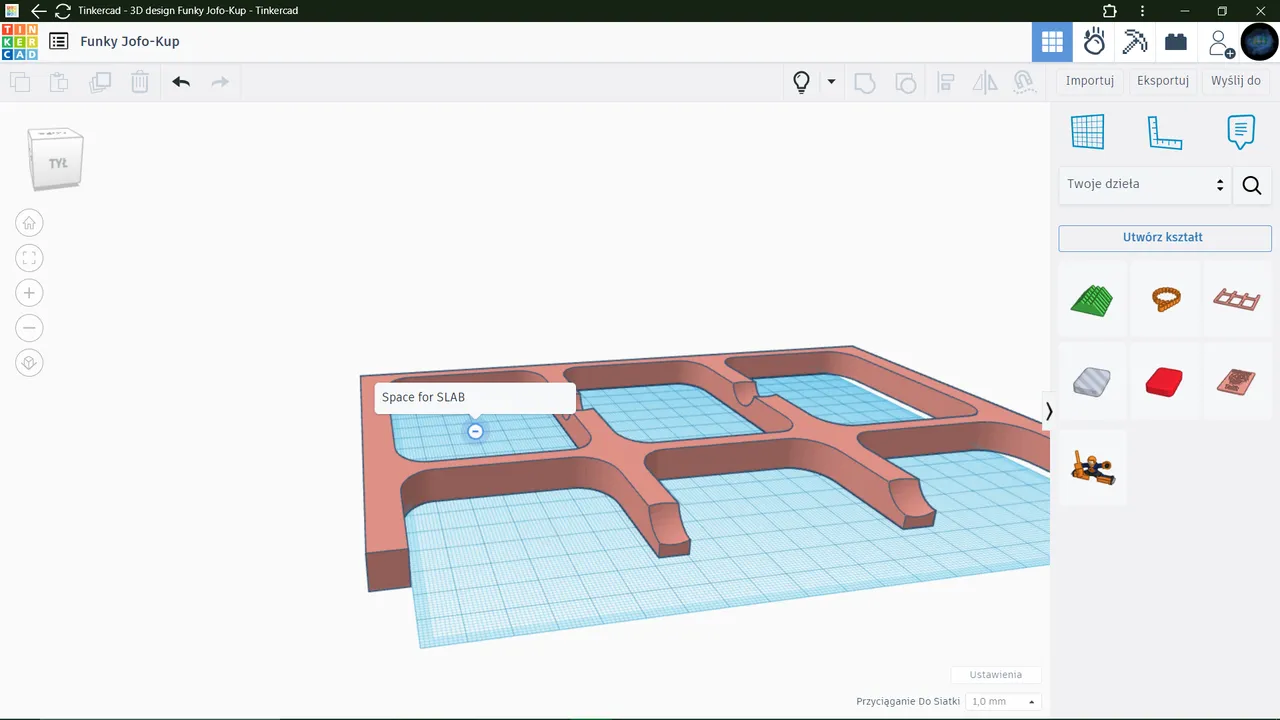Screen dimensions: 1280x720
Task: Open the Eksportuj menu
Action: click(1162, 81)
